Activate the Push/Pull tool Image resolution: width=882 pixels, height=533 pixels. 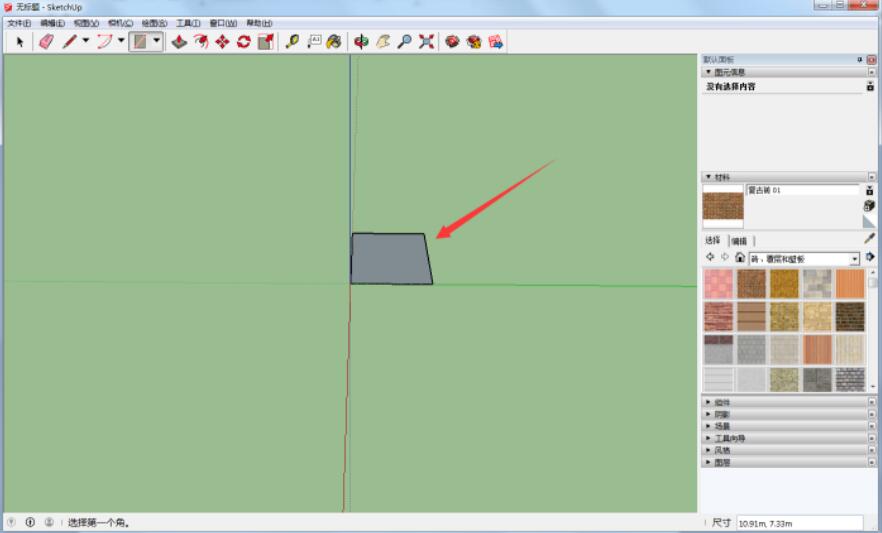179,41
